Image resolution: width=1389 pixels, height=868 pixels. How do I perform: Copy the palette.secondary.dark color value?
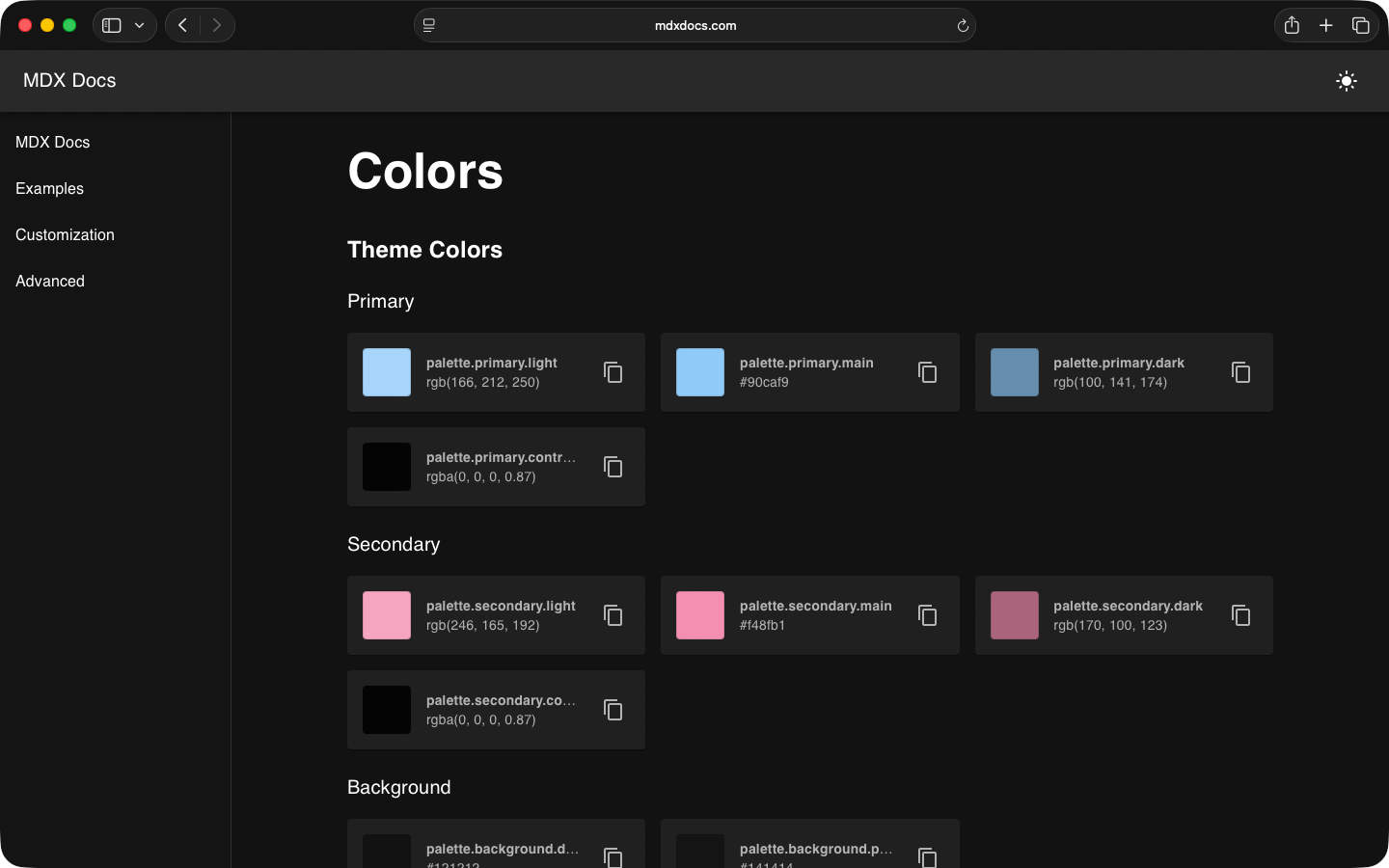[1240, 615]
